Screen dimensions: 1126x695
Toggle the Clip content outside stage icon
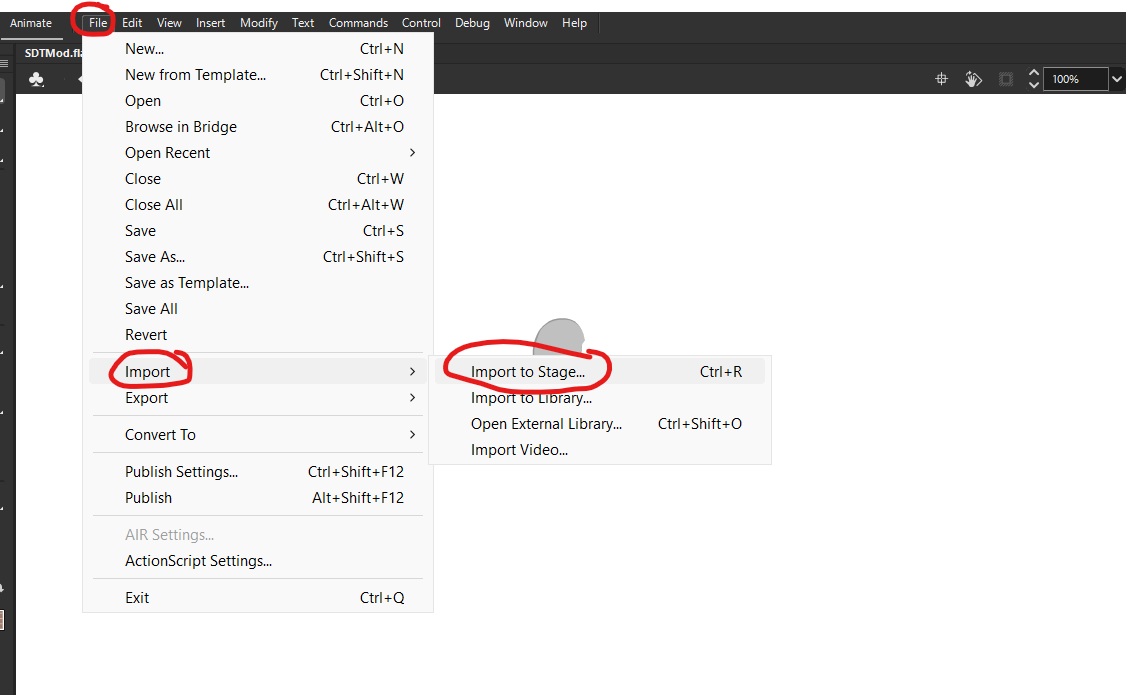coord(1006,79)
